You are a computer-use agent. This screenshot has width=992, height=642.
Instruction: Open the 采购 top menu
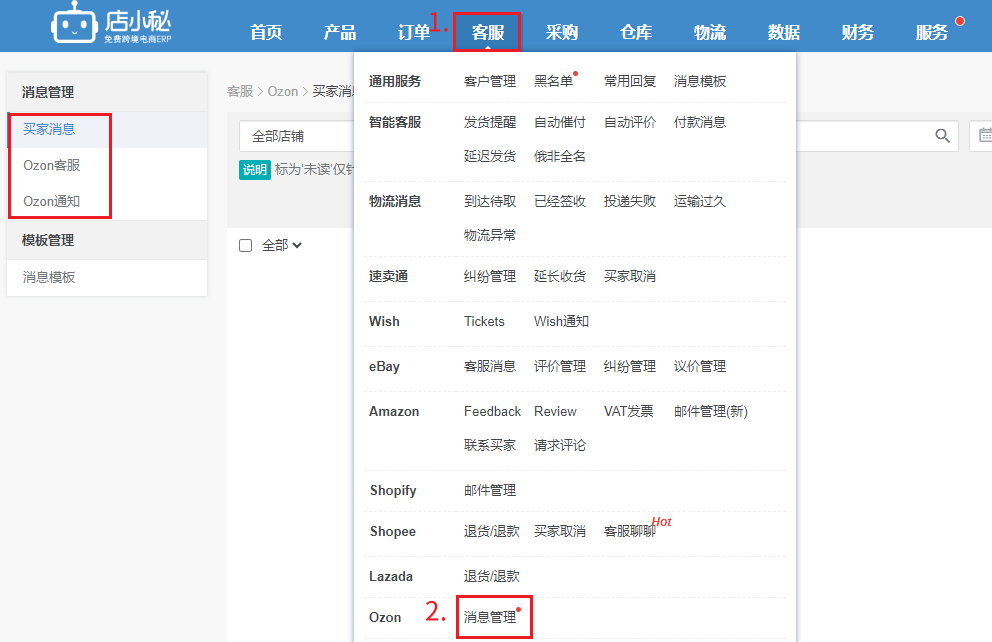[562, 32]
